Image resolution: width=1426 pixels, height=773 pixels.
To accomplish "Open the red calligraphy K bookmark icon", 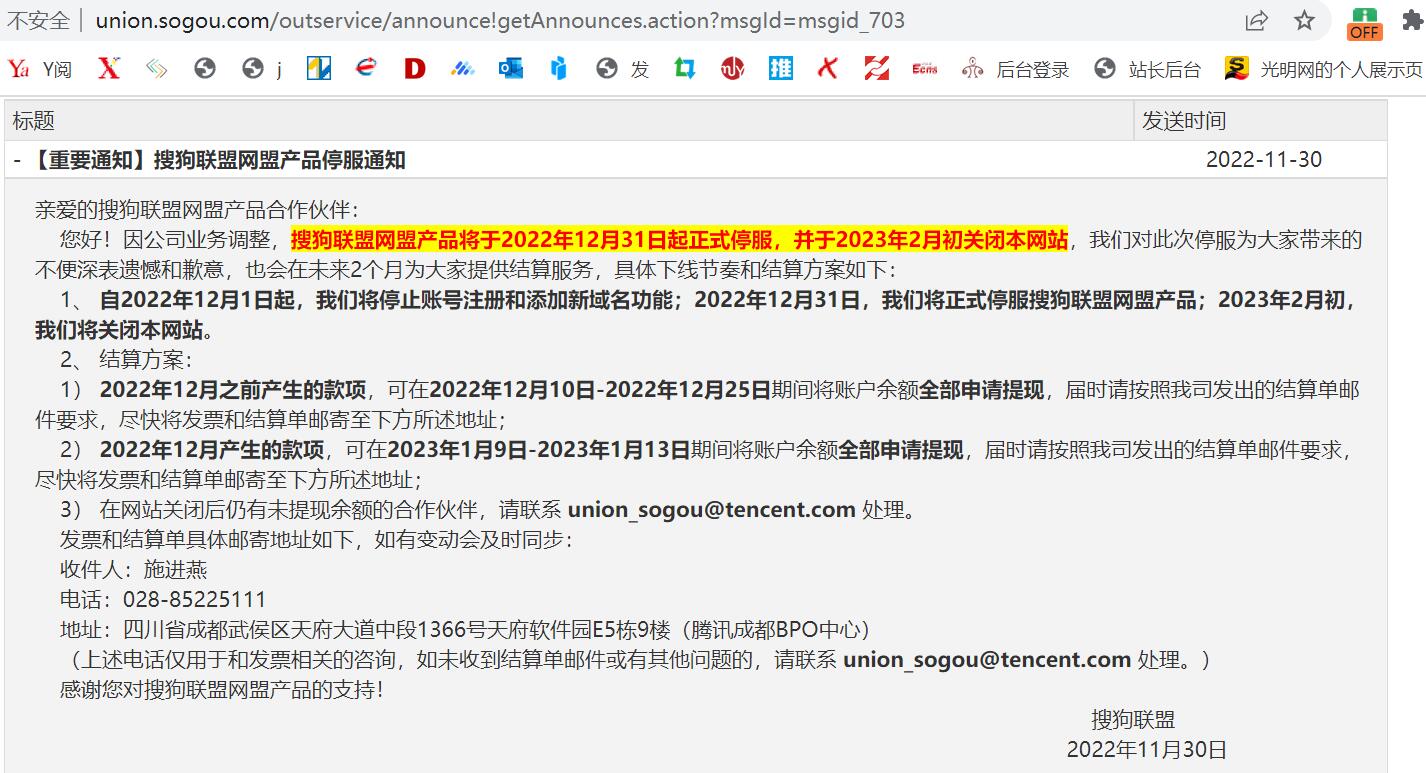I will point(828,69).
